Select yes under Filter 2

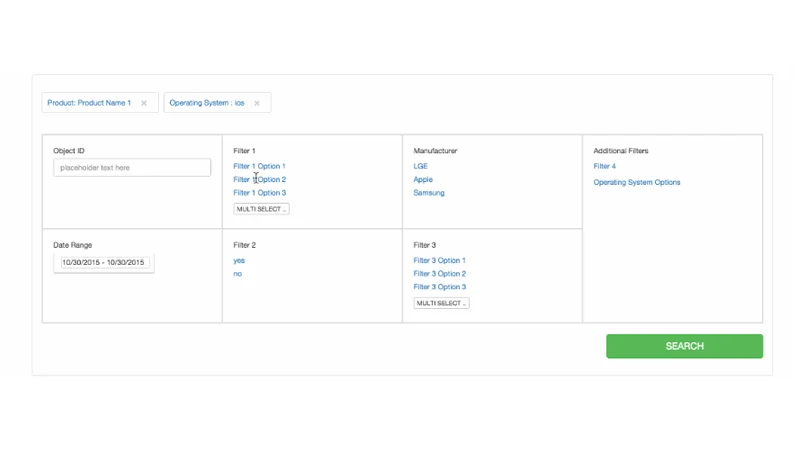tap(239, 261)
